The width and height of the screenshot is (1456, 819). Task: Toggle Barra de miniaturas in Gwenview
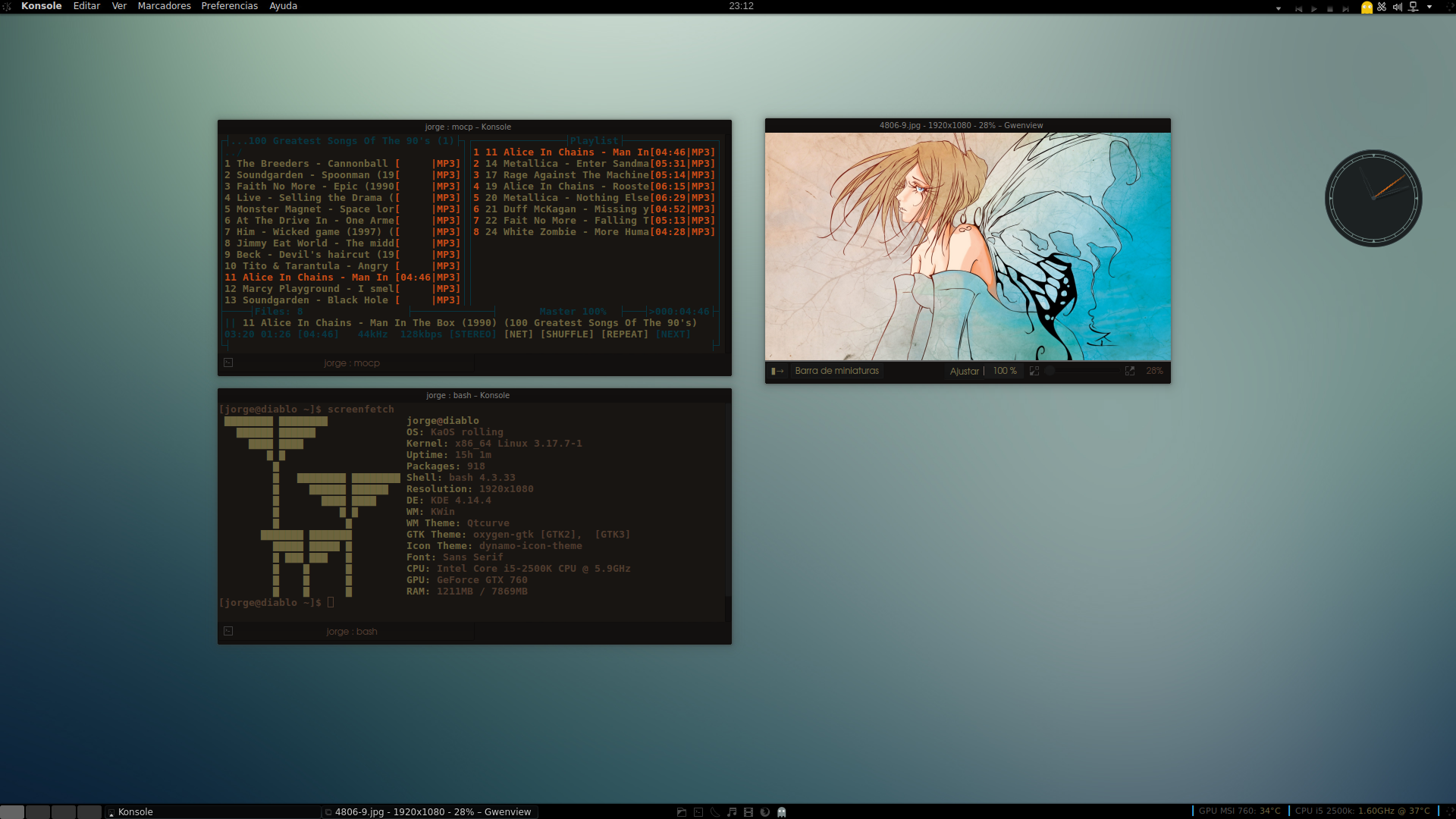pos(836,371)
